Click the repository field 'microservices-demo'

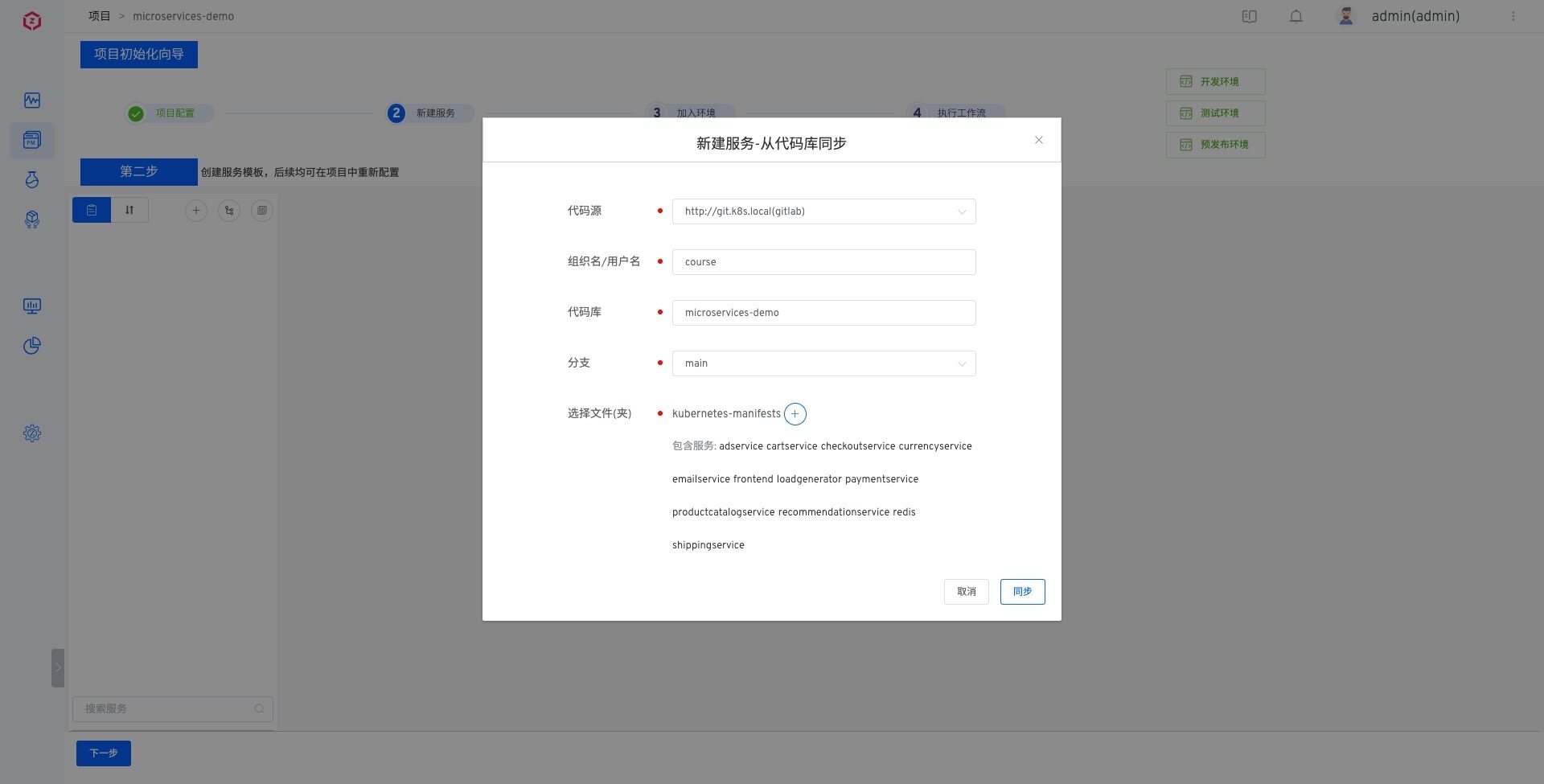click(823, 313)
